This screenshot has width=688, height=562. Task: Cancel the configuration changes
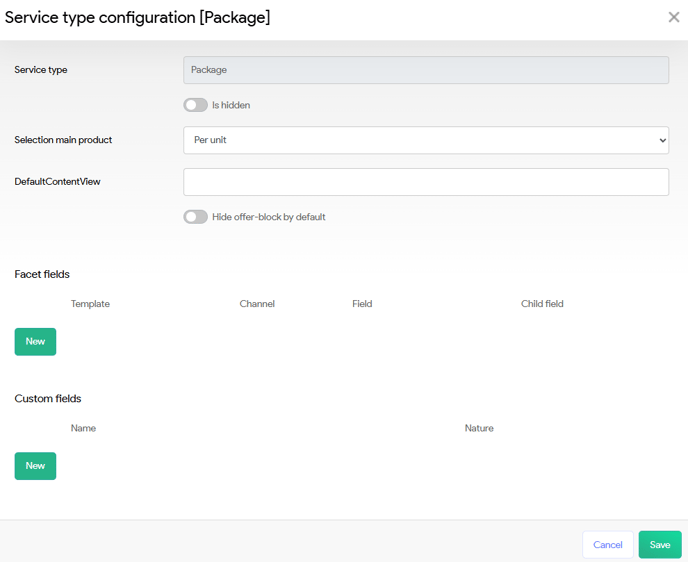pyautogui.click(x=607, y=545)
